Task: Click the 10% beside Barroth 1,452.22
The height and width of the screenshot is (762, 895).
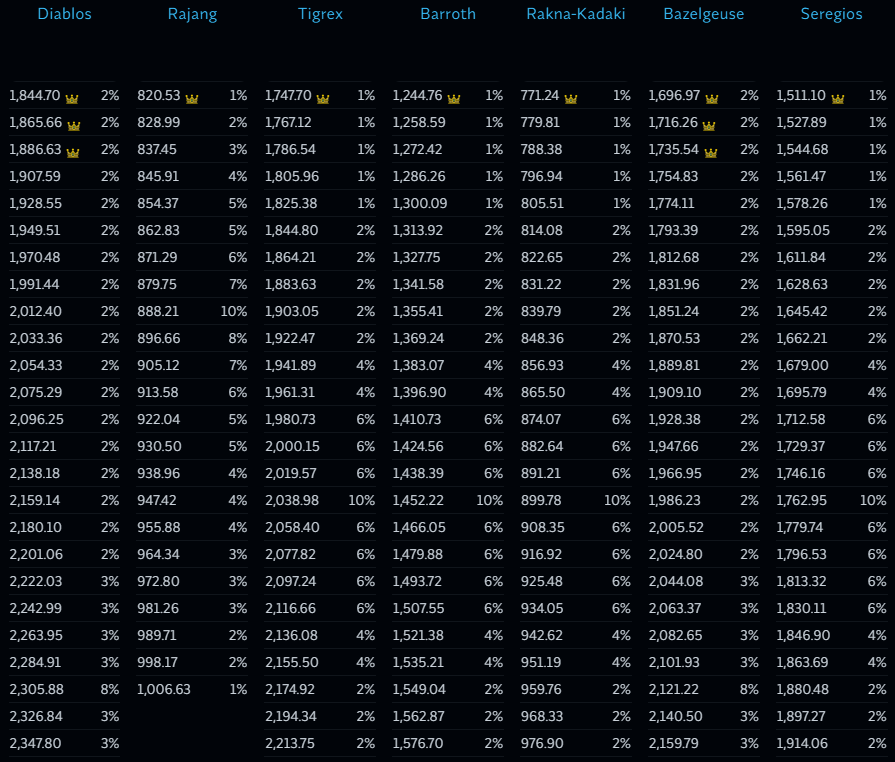Action: tap(490, 501)
